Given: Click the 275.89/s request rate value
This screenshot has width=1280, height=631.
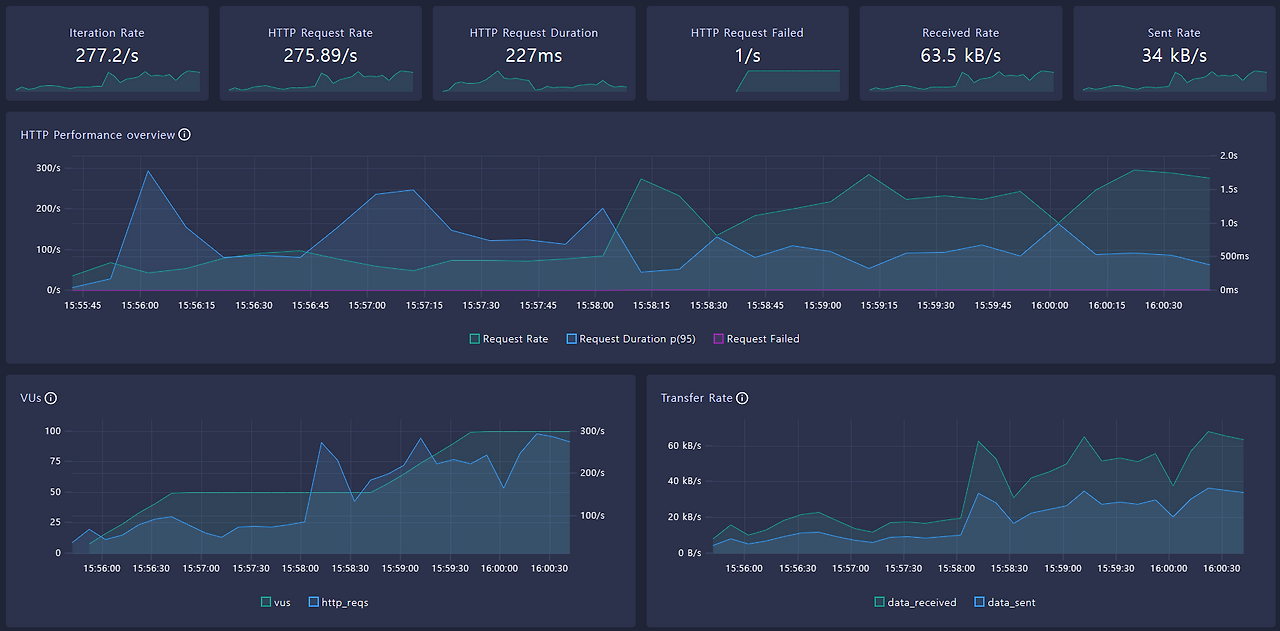Looking at the screenshot, I should point(320,55).
